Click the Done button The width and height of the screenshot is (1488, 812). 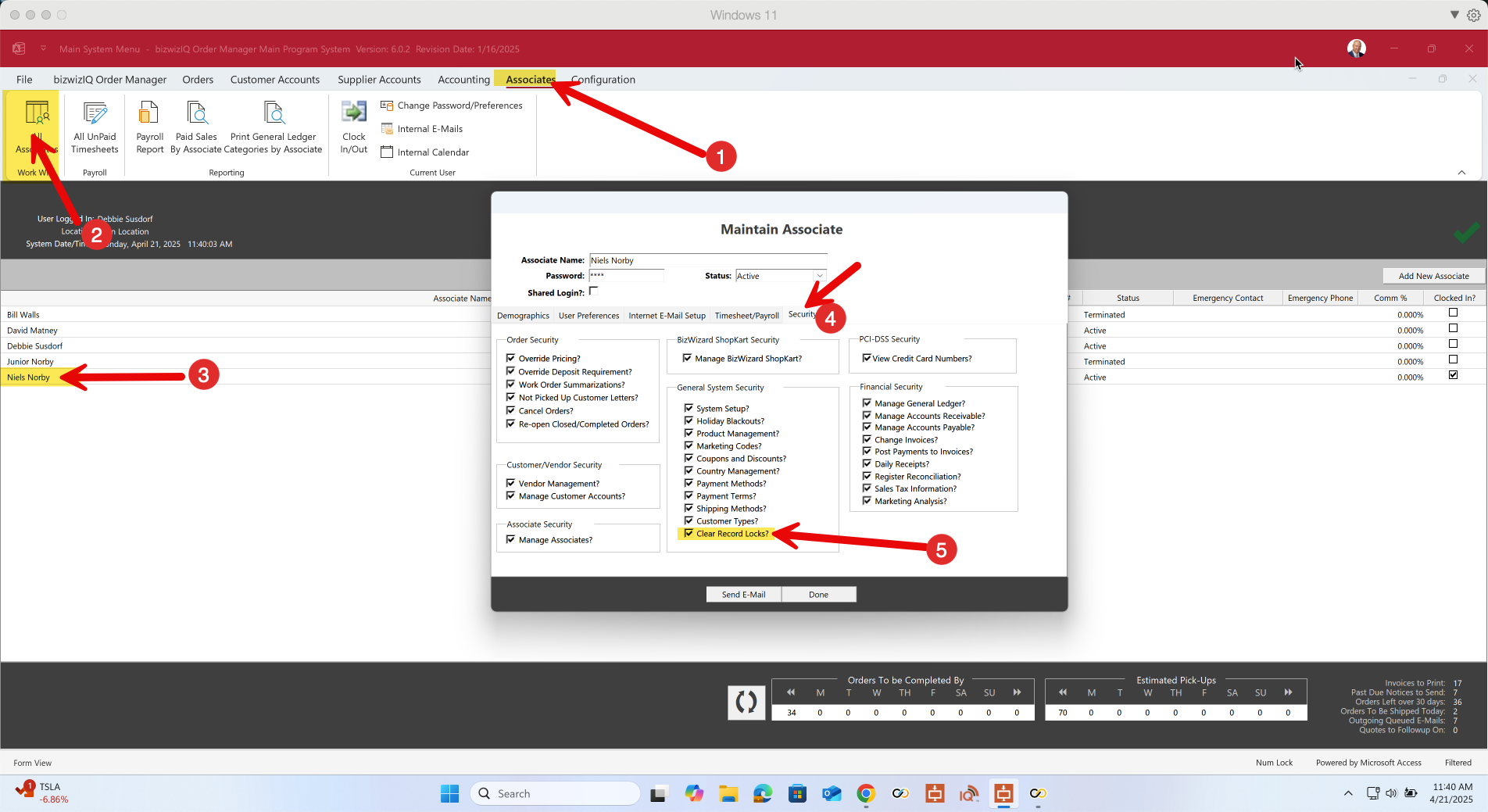[x=818, y=595]
